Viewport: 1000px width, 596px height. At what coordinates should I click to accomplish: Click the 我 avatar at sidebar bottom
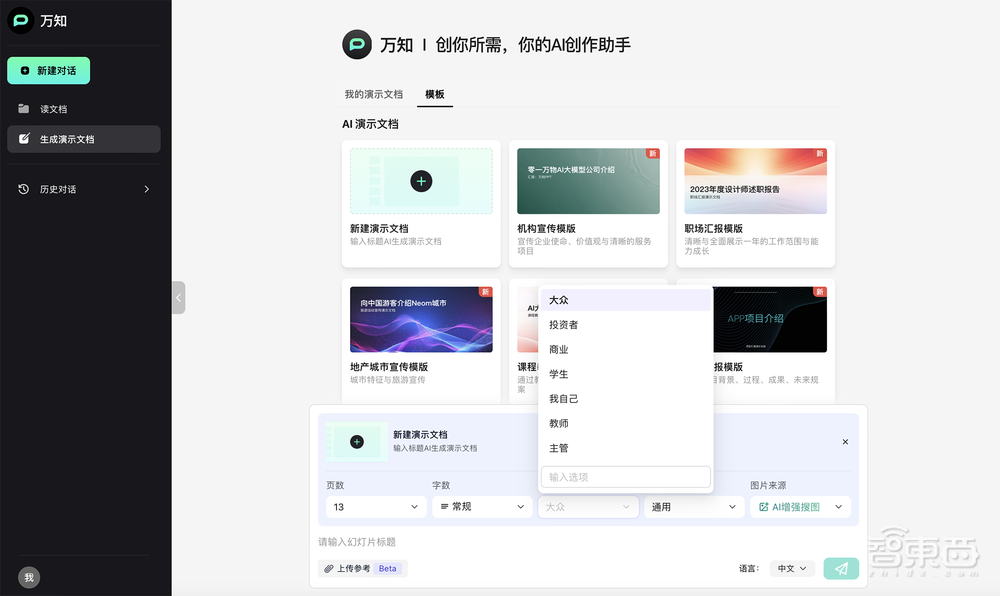29,578
